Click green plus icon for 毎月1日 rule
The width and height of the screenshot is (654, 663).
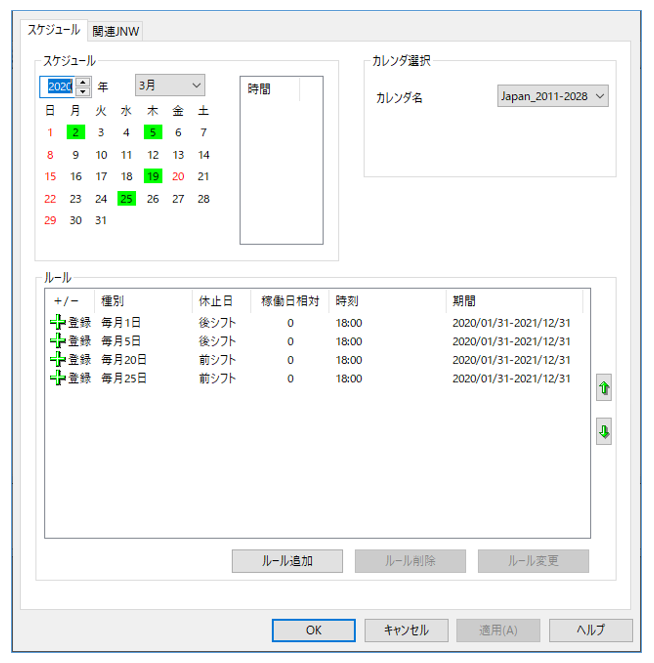coord(58,323)
